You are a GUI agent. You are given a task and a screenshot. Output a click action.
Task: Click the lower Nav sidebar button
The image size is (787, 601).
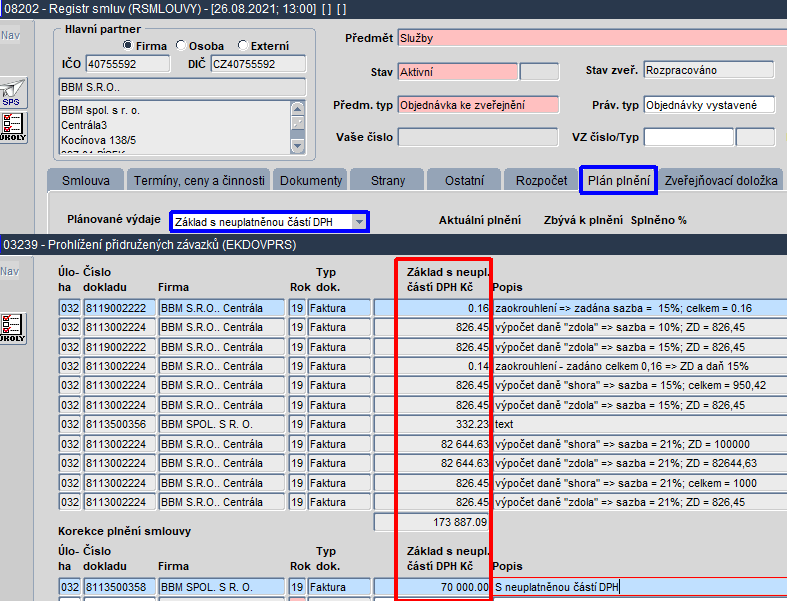(10, 272)
